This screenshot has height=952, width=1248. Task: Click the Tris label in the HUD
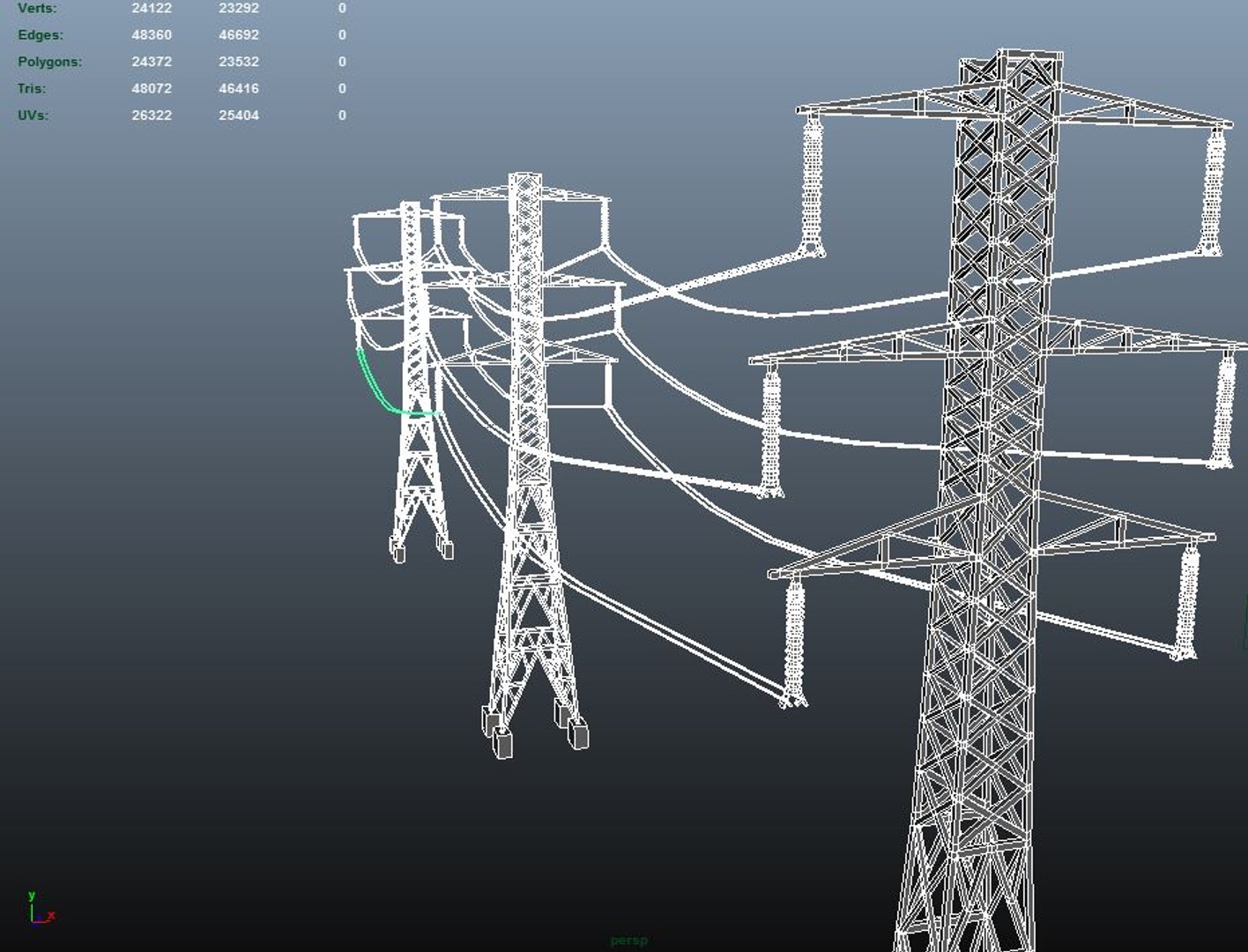pyautogui.click(x=32, y=88)
